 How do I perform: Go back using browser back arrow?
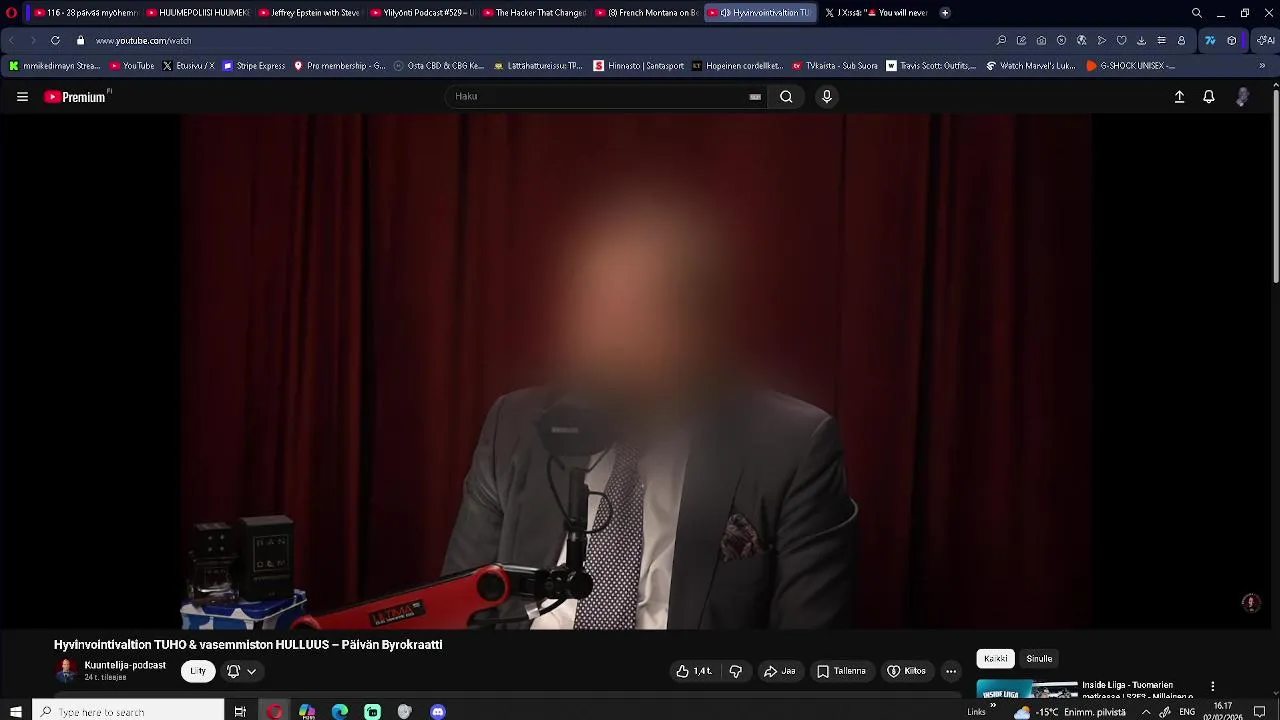click(x=12, y=40)
